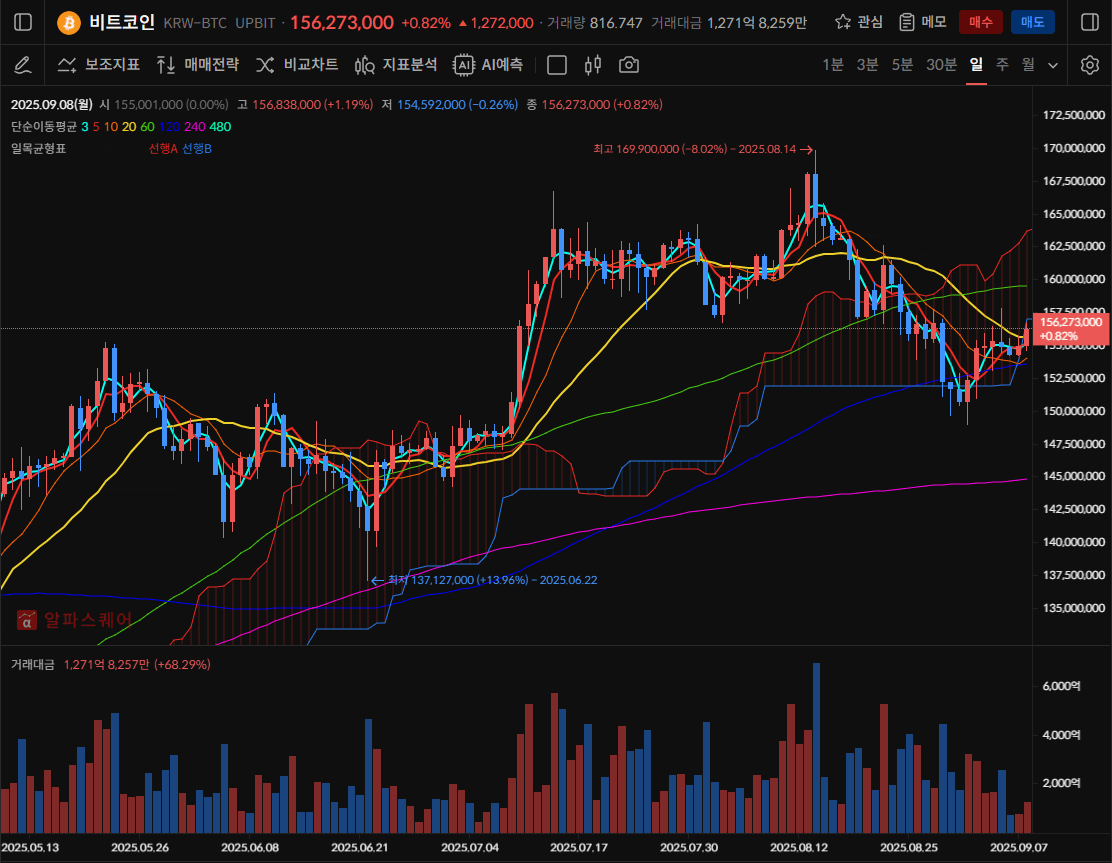This screenshot has width=1112, height=863.
Task: Change candlestick chart type icon
Action: coord(593,65)
